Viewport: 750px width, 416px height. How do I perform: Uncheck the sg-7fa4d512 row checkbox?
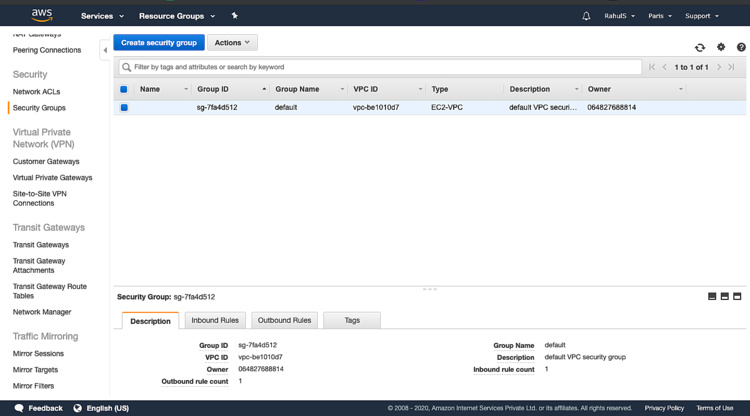[x=124, y=107]
